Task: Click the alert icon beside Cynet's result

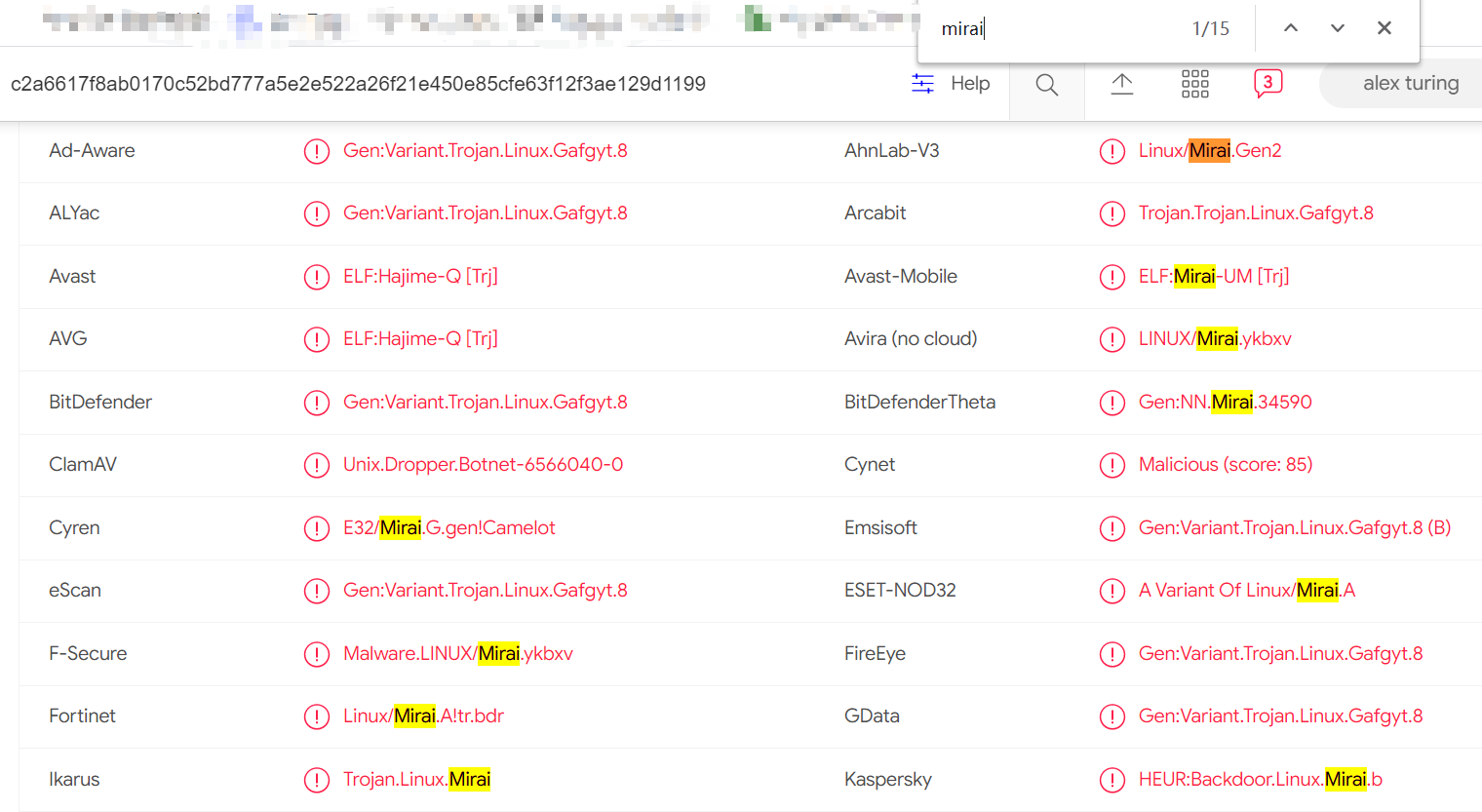Action: click(1112, 465)
